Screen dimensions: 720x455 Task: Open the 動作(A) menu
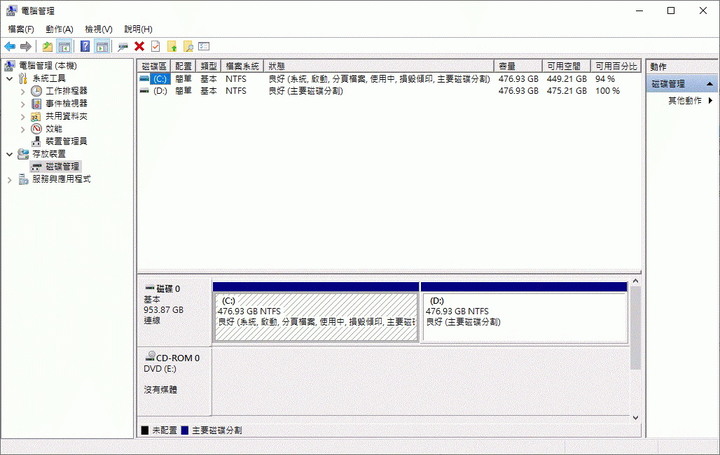point(59,29)
